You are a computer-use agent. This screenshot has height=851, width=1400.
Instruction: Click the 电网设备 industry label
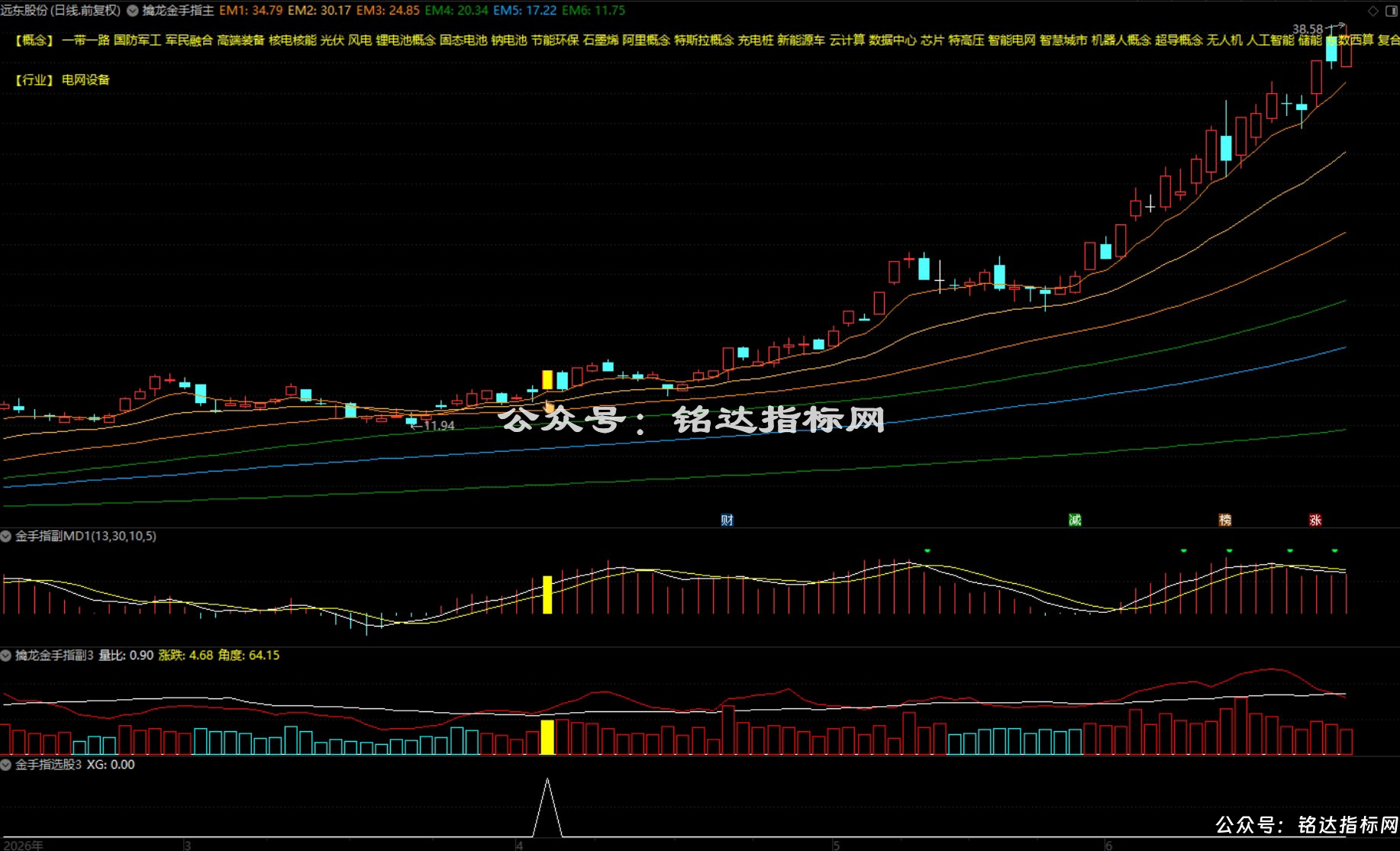[x=85, y=79]
